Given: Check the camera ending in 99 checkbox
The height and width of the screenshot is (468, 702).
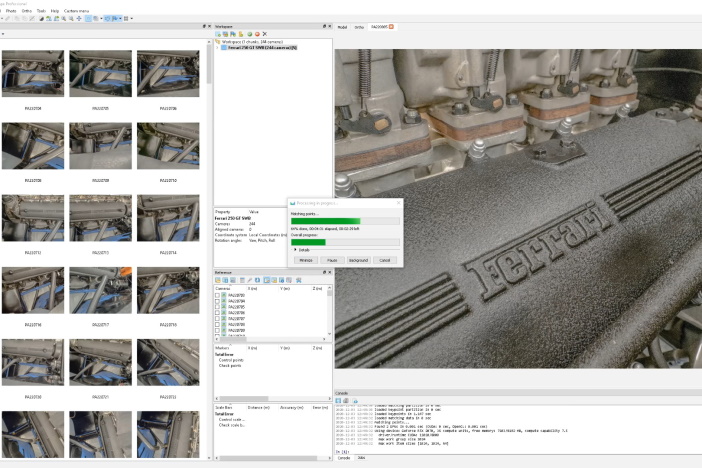Looking at the screenshot, I should click(217, 330).
